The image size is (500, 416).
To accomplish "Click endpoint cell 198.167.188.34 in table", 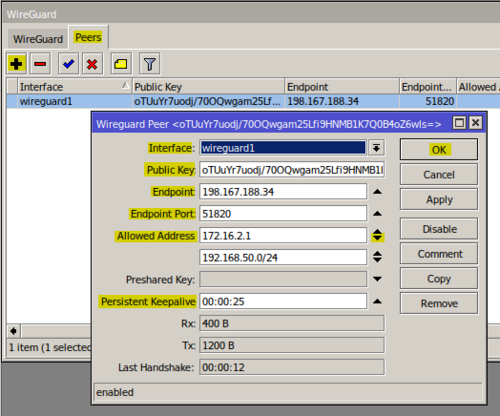I will 342,101.
